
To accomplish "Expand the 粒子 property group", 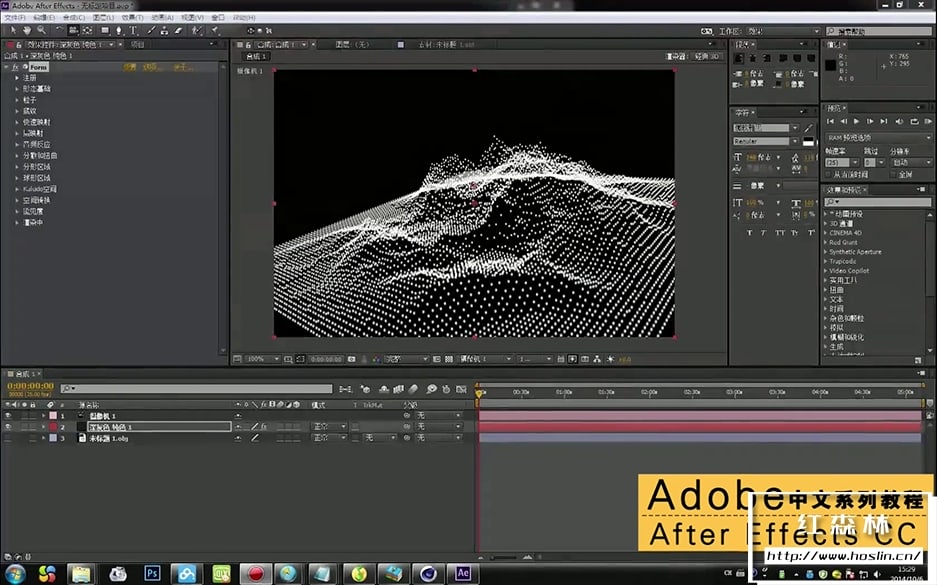I will coord(17,100).
